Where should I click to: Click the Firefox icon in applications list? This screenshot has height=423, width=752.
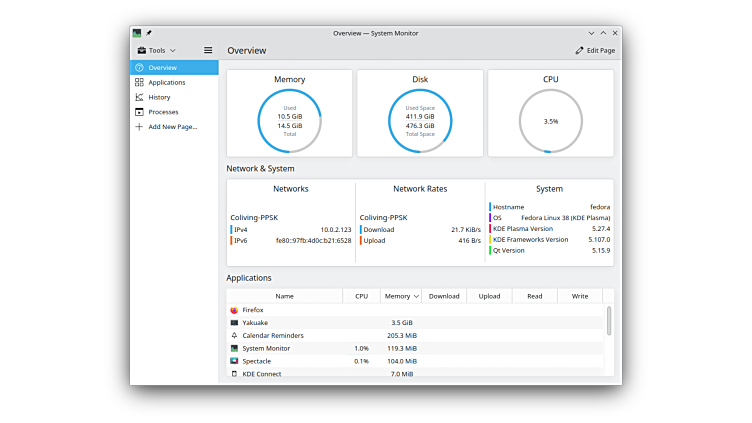tap(234, 310)
